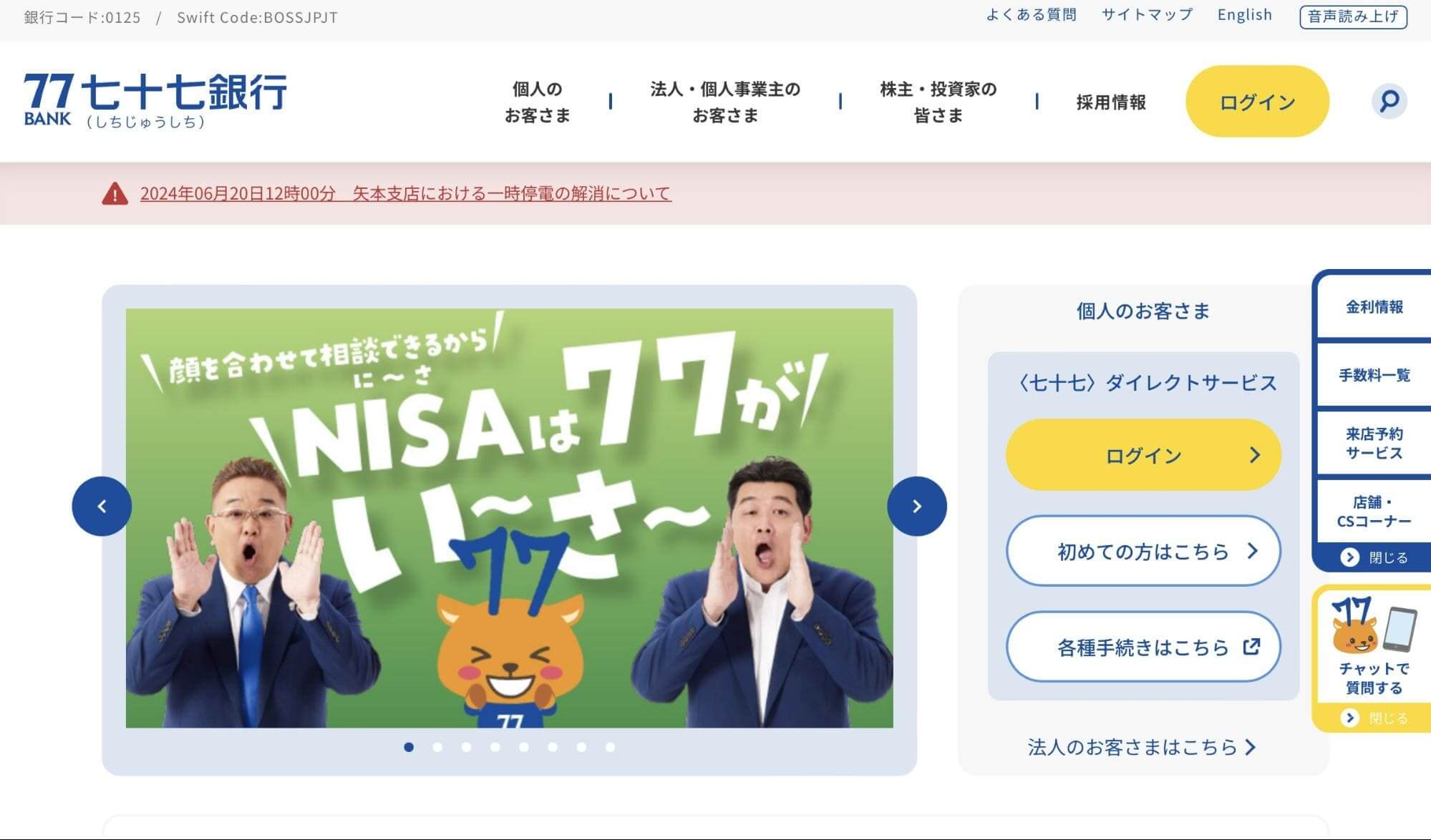Open the 採用情報 menu item
The width and height of the screenshot is (1431, 840).
1111,102
